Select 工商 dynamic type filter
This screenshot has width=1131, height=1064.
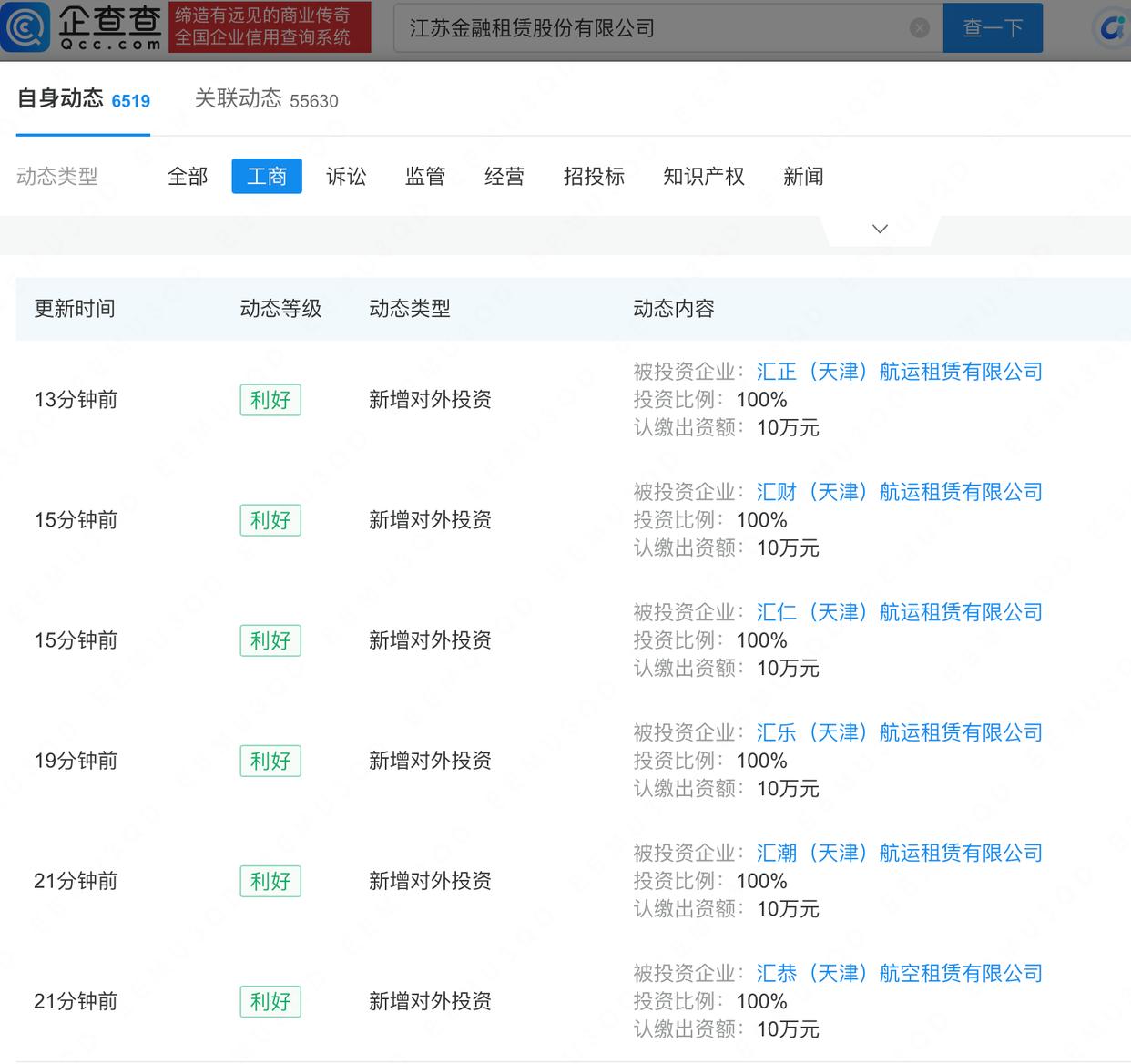tap(267, 176)
